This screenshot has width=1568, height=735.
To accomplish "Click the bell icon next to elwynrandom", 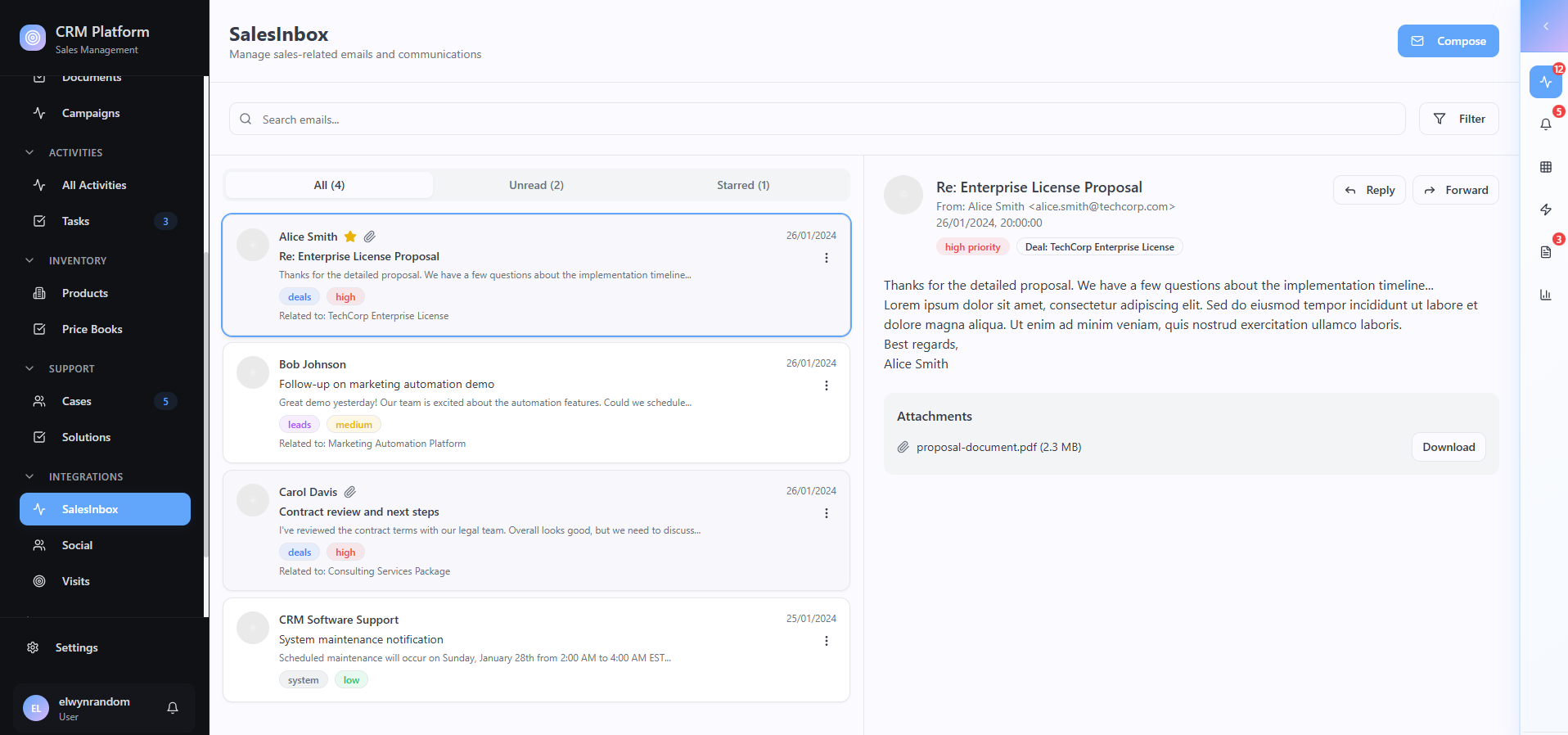I will [173, 708].
